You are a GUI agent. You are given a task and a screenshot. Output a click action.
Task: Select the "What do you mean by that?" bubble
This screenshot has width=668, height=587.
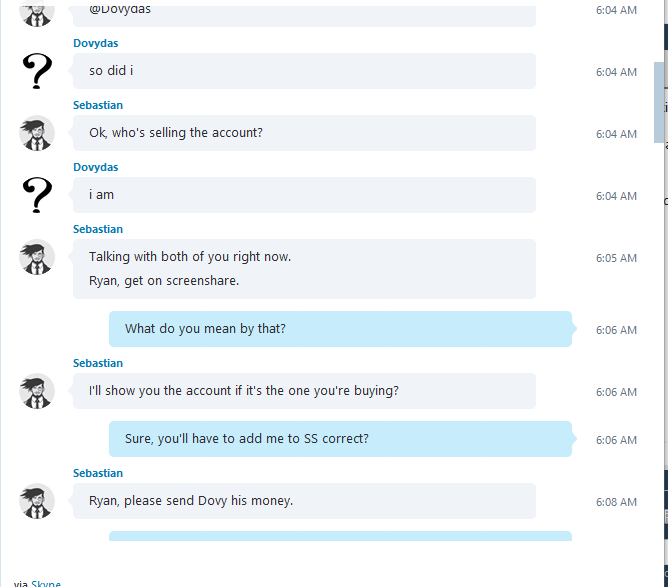point(340,329)
